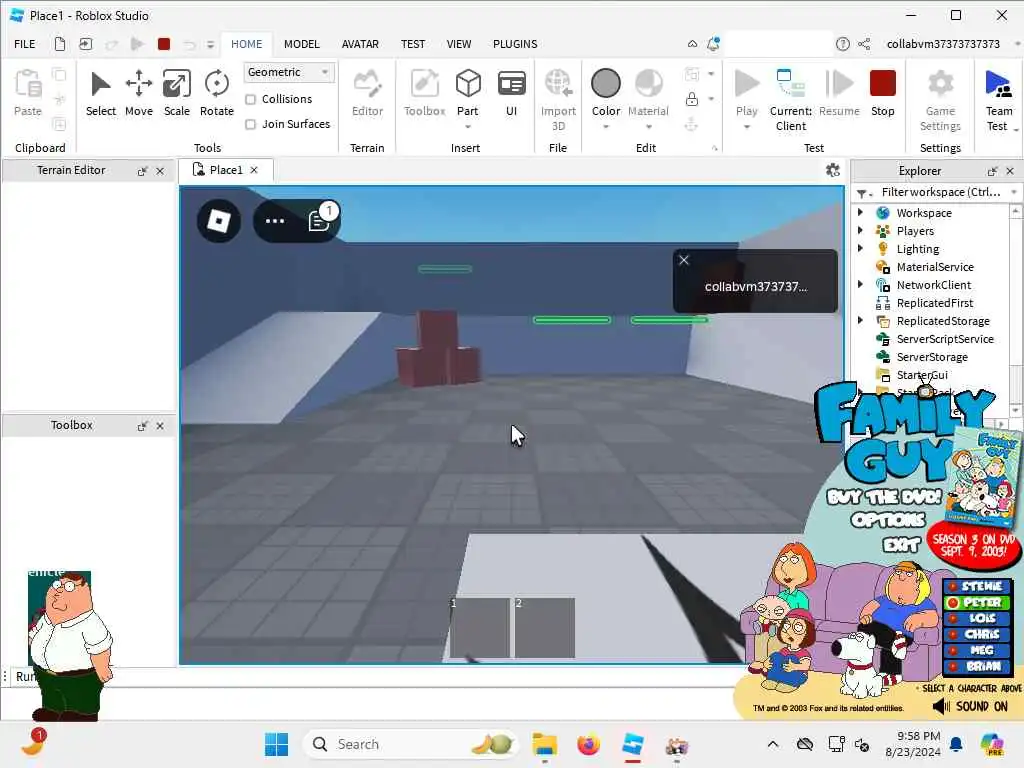Open the username account dropdown arrow

point(1017,44)
